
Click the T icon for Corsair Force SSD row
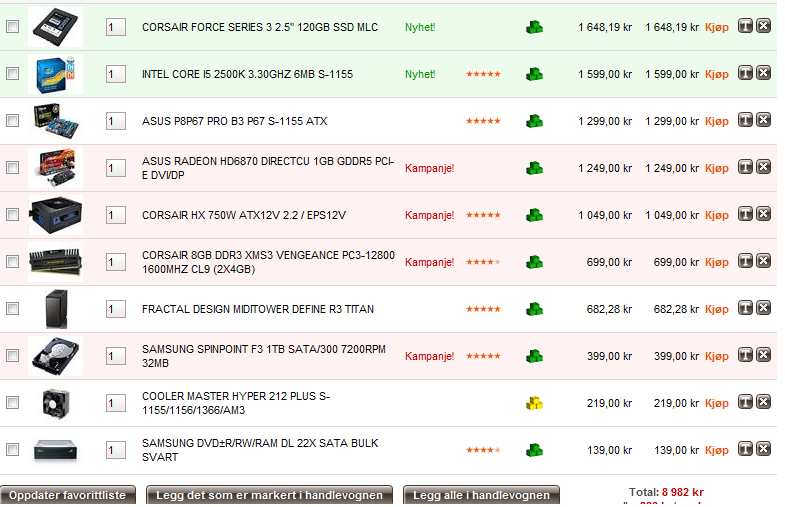pos(745,26)
